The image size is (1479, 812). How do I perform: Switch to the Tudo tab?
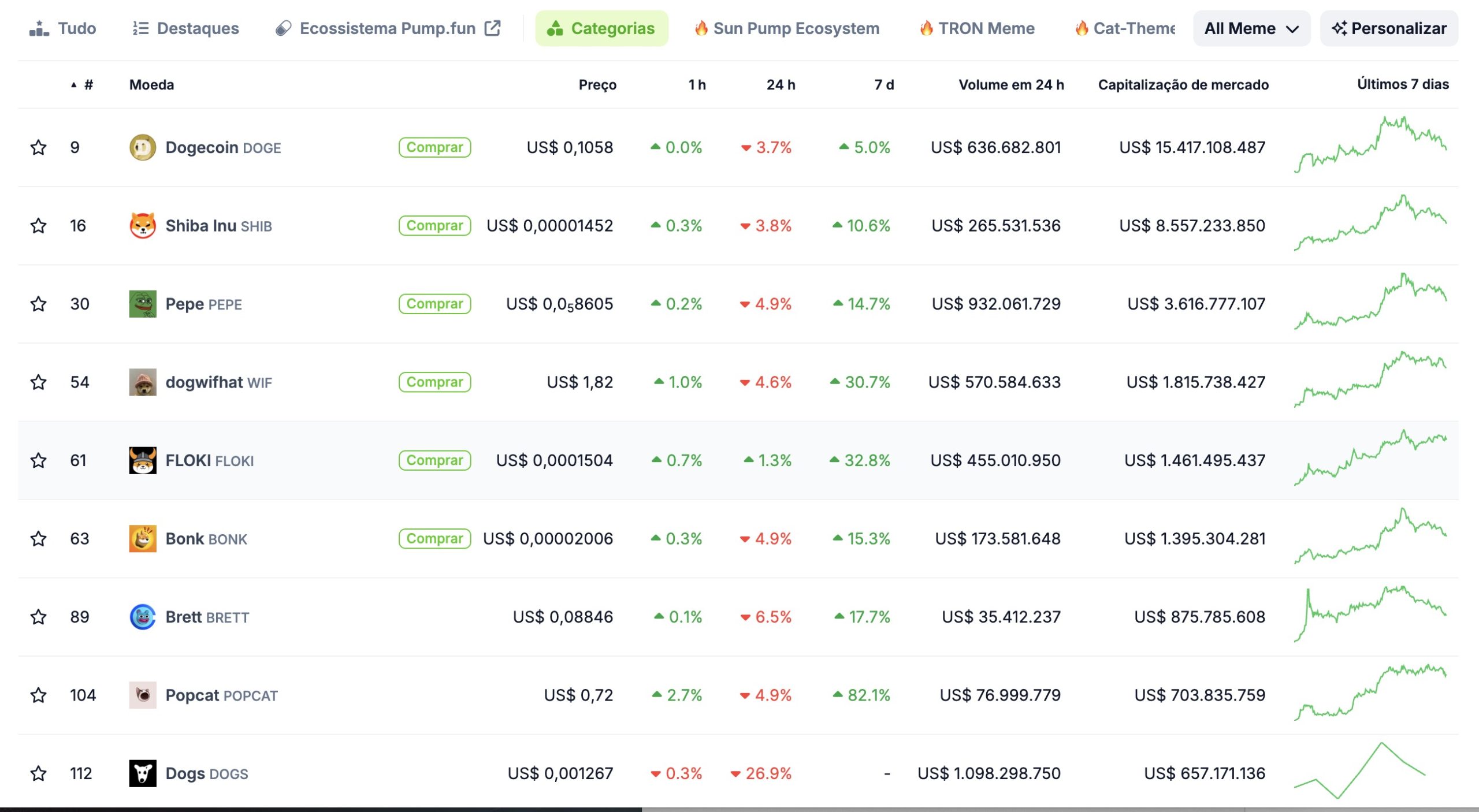point(62,28)
